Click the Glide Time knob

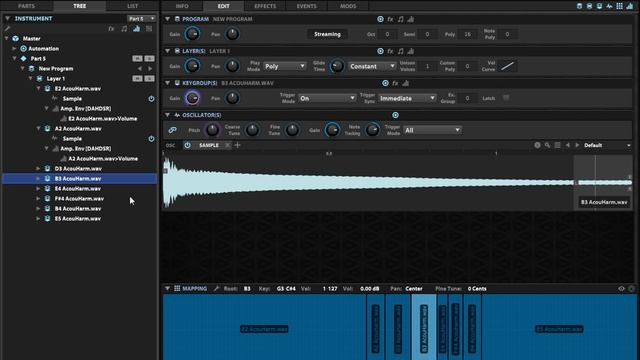337,66
